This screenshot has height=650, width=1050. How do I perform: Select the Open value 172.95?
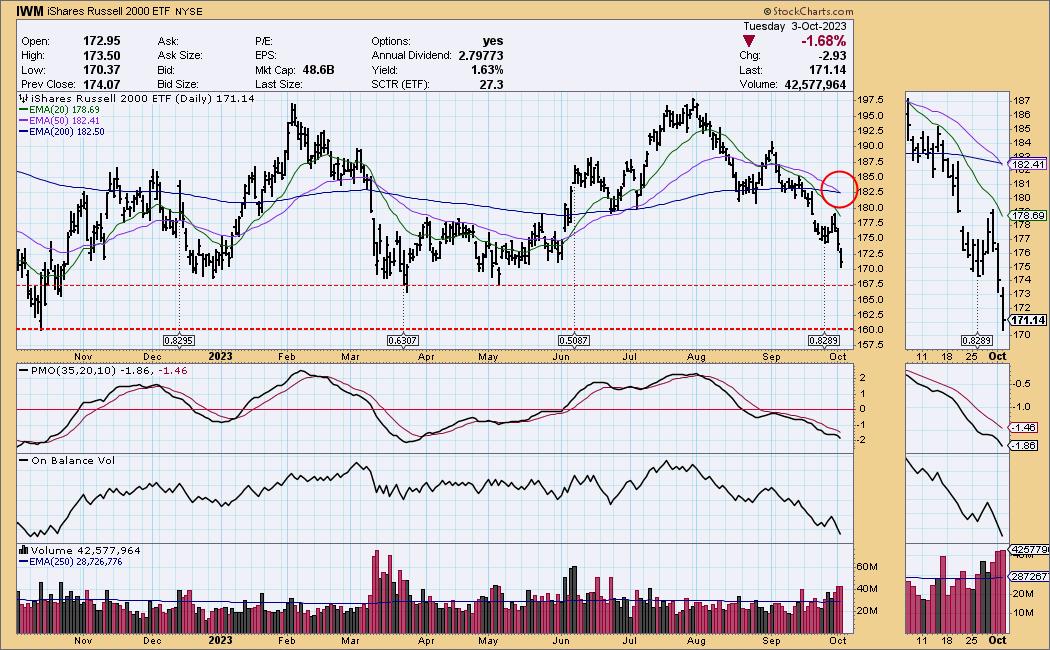tap(102, 41)
